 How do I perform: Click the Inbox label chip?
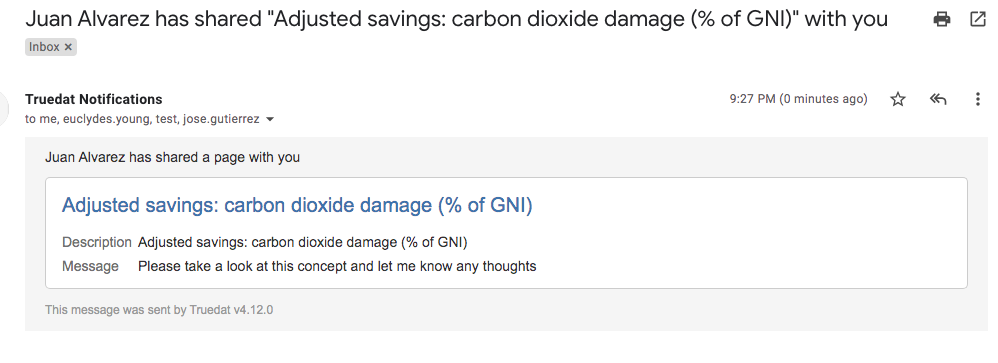[x=51, y=47]
